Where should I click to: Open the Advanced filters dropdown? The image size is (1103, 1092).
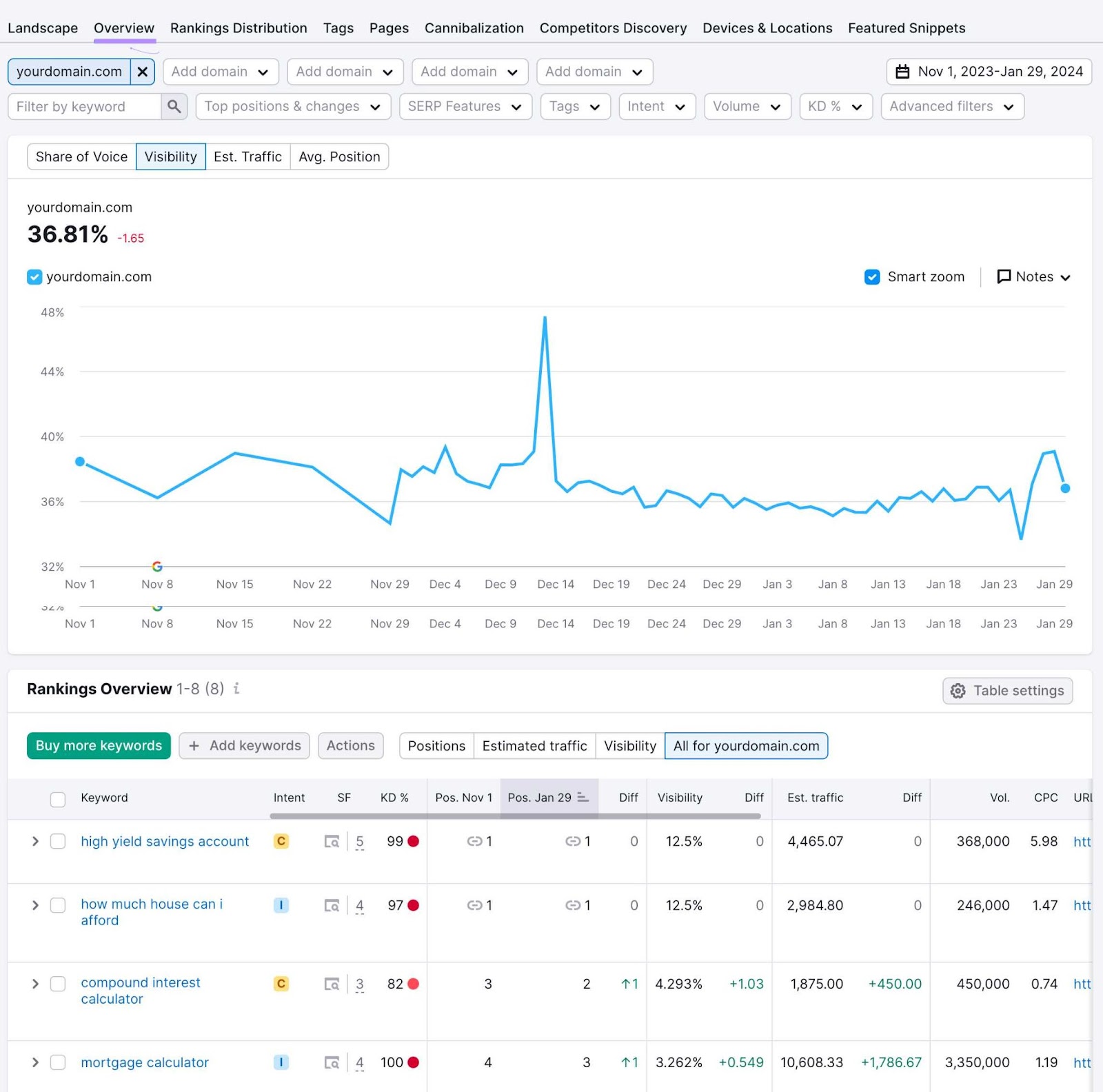click(952, 106)
